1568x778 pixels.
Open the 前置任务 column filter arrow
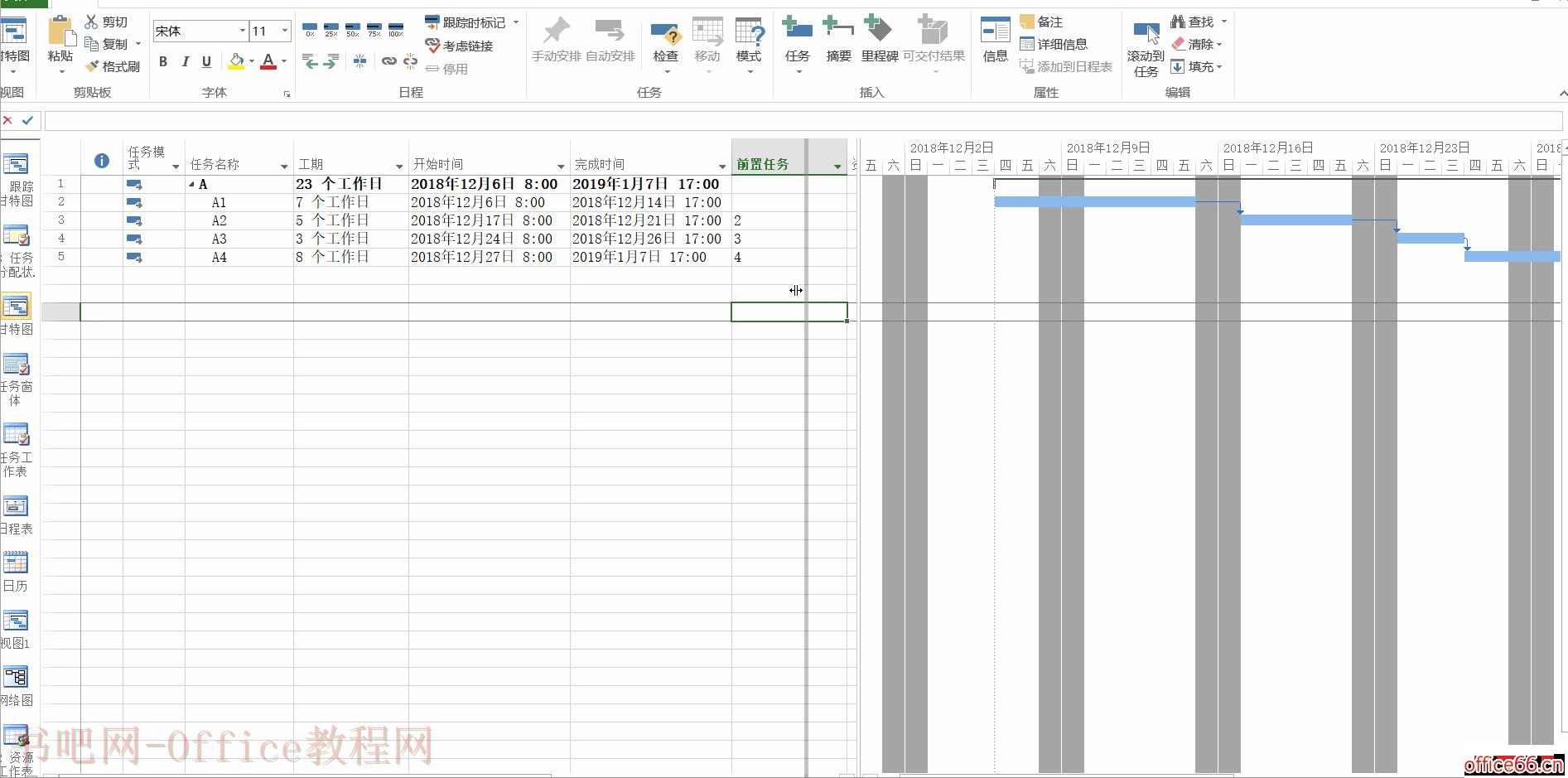(837, 167)
